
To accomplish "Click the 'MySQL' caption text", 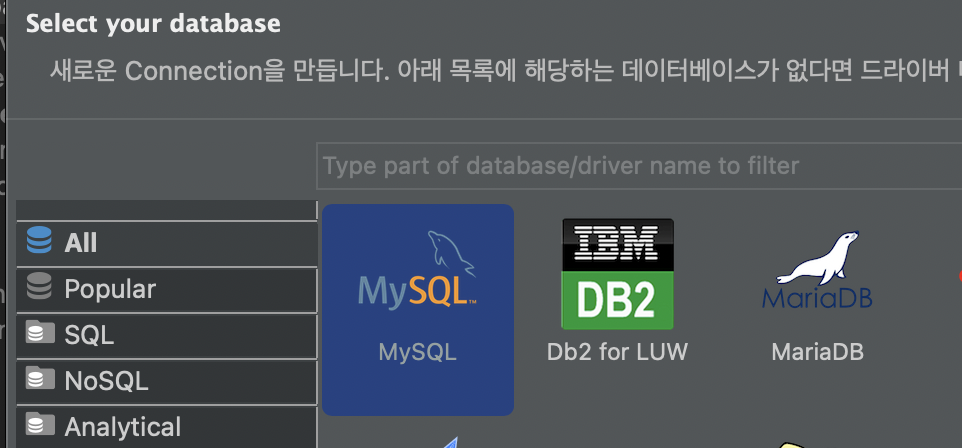I will 418,352.
